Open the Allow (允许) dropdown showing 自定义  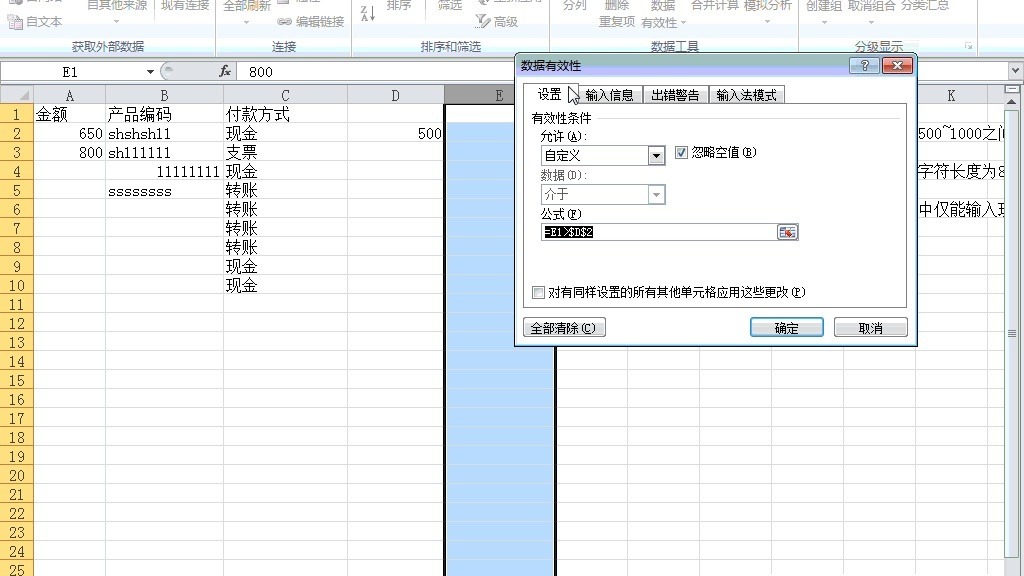coord(656,155)
